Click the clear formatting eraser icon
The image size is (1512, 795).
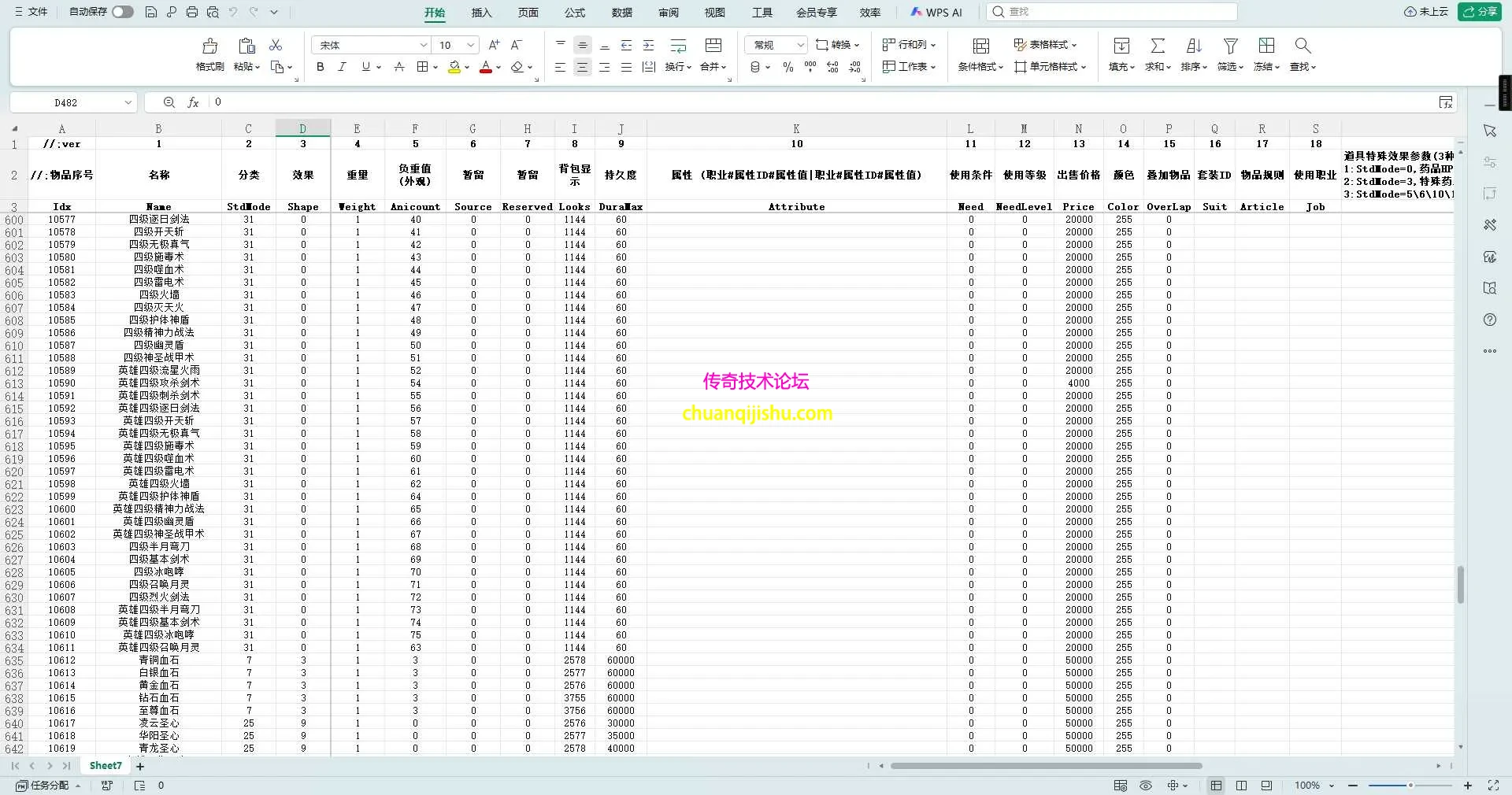point(517,67)
